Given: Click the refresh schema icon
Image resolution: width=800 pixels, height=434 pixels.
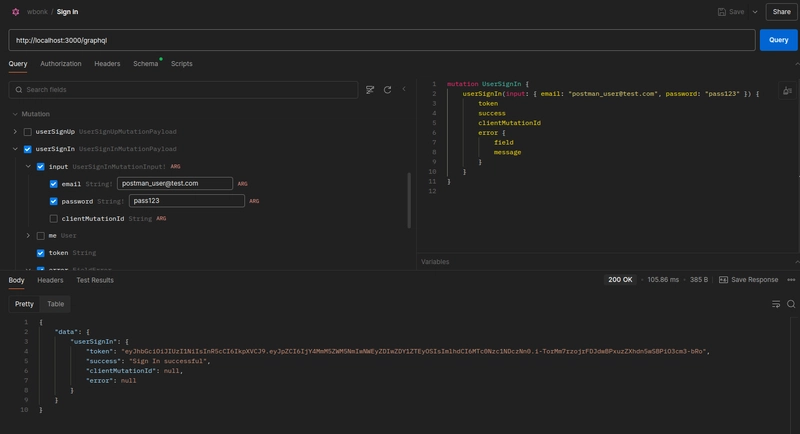Looking at the screenshot, I should (x=387, y=90).
